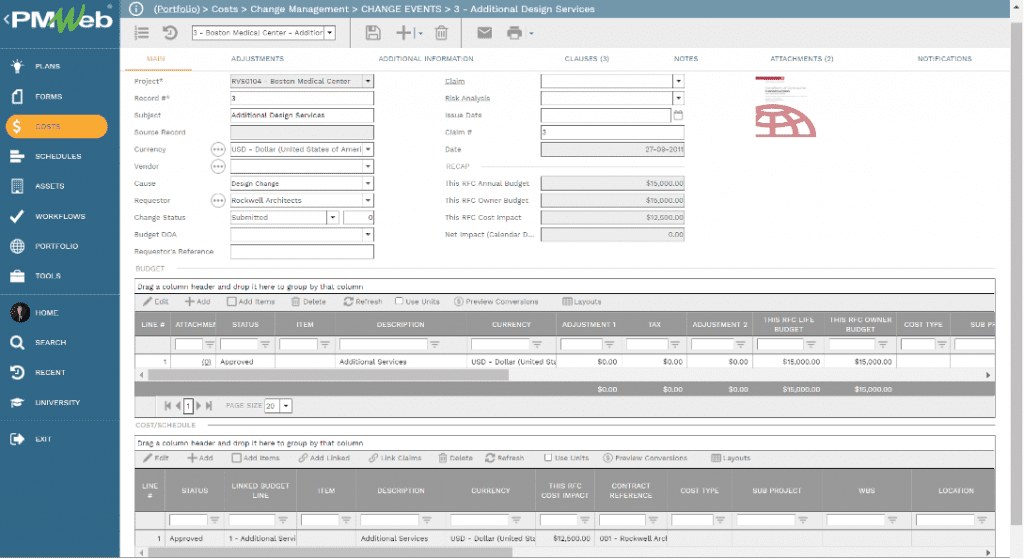Image resolution: width=1024 pixels, height=559 pixels.
Task: Click Delete in Budget toolbar
Action: [308, 302]
